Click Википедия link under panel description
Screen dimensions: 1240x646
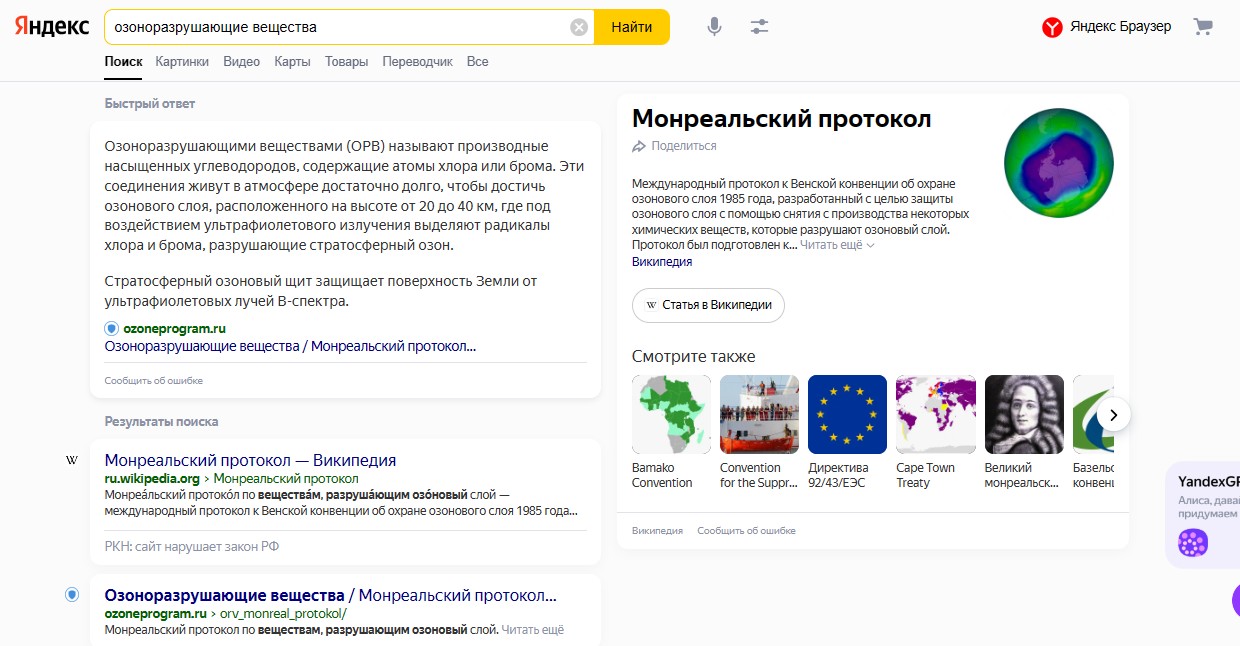coord(662,262)
